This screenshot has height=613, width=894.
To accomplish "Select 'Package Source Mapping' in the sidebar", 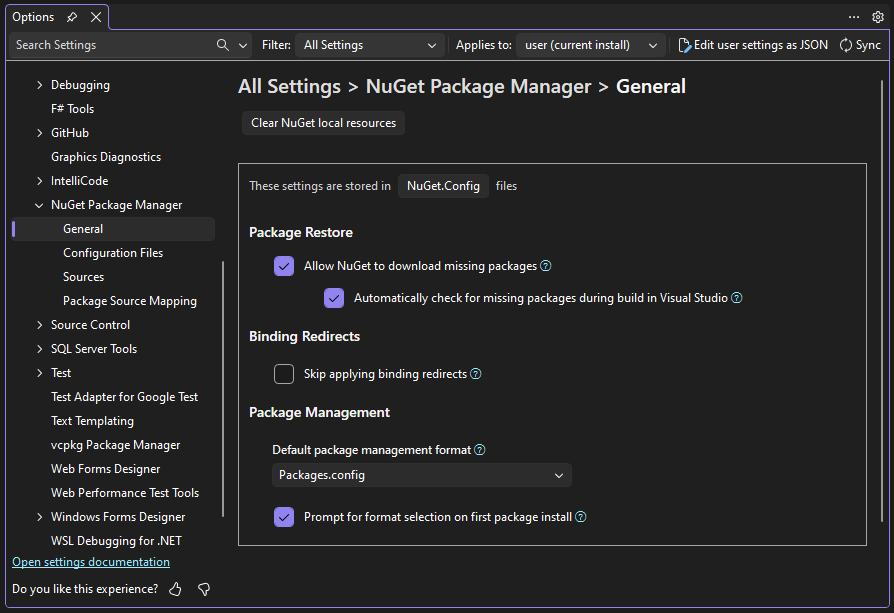I will point(130,300).
